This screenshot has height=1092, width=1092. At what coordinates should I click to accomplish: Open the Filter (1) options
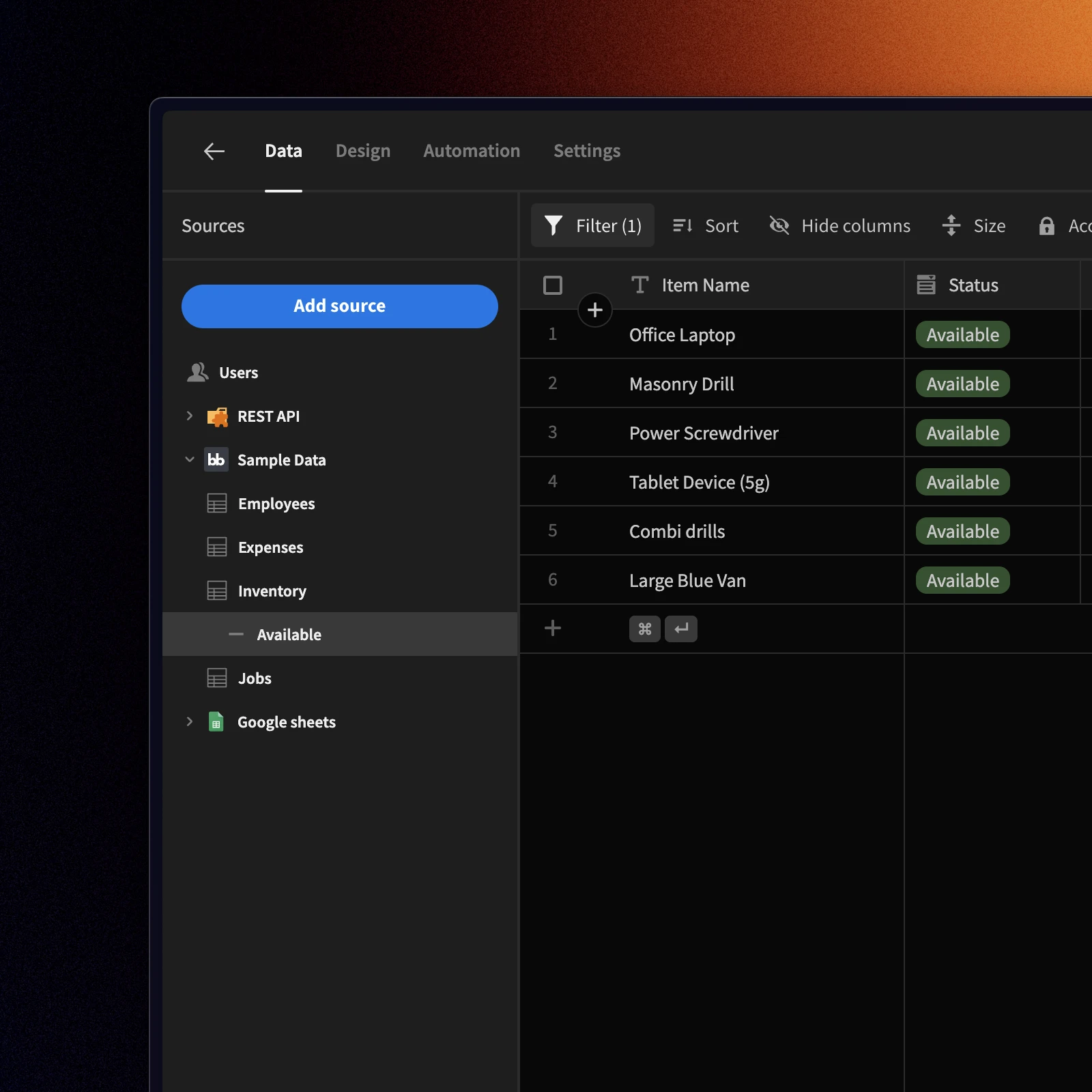click(592, 225)
